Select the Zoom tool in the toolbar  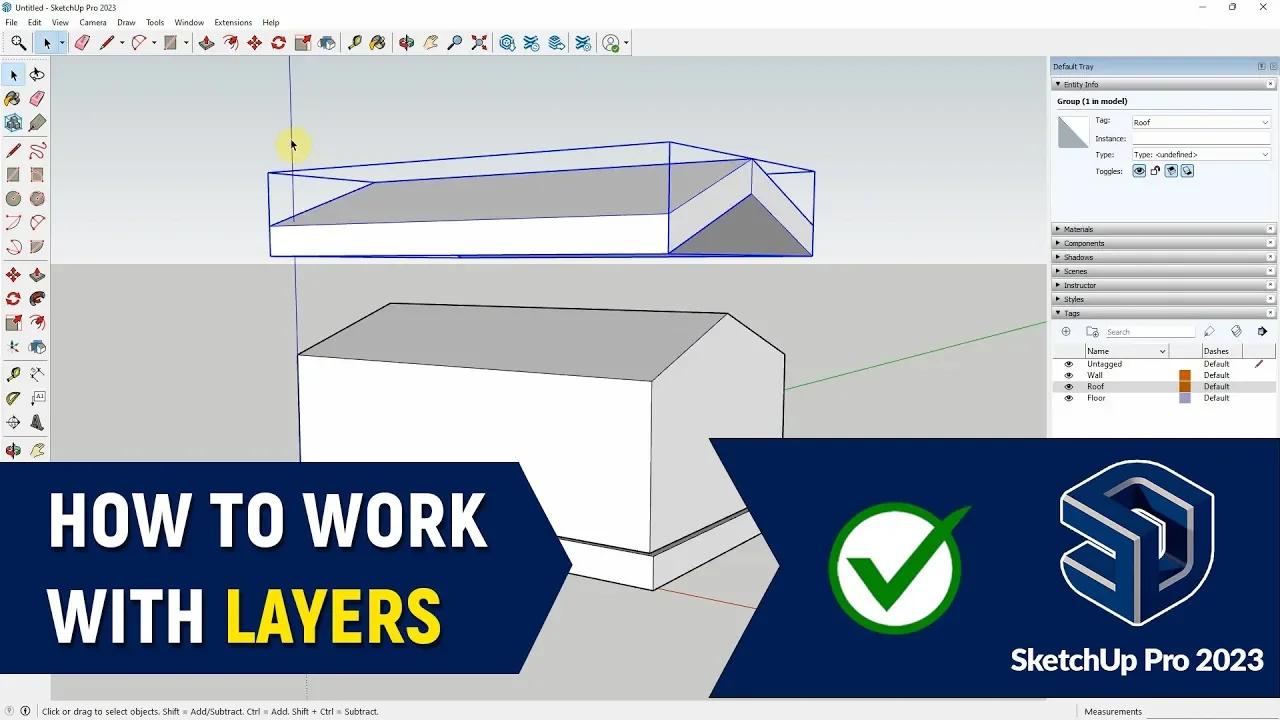click(453, 42)
